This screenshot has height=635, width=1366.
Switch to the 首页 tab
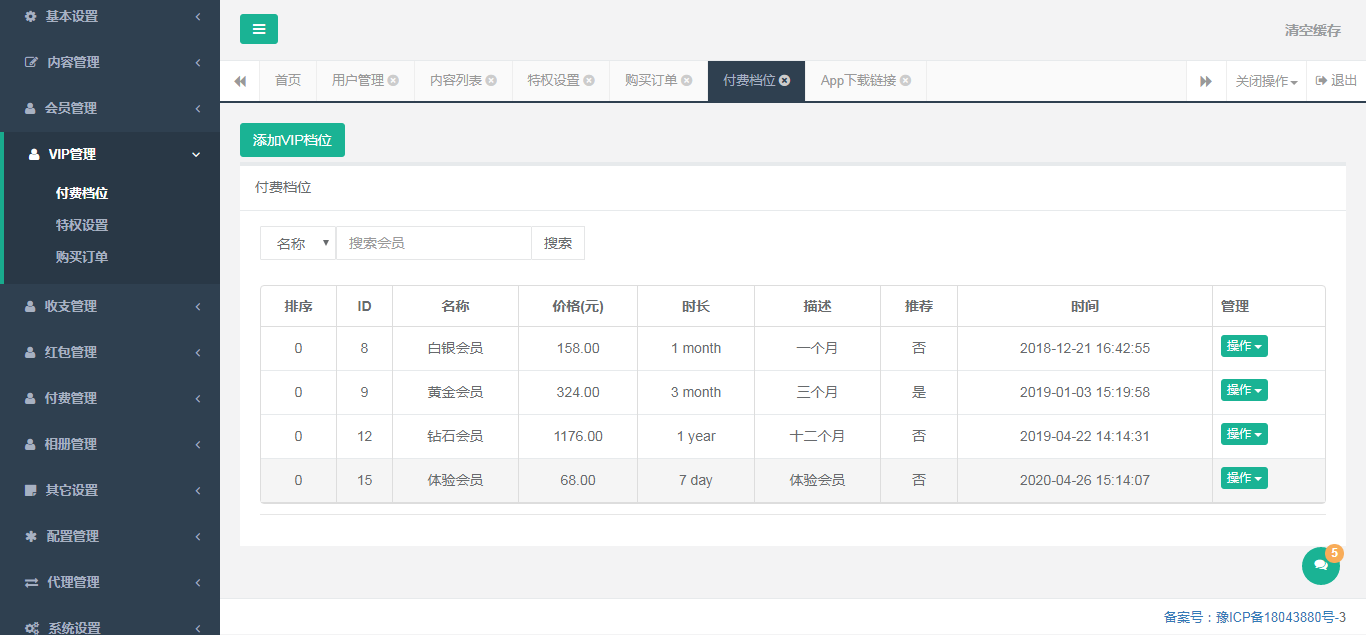coord(288,81)
